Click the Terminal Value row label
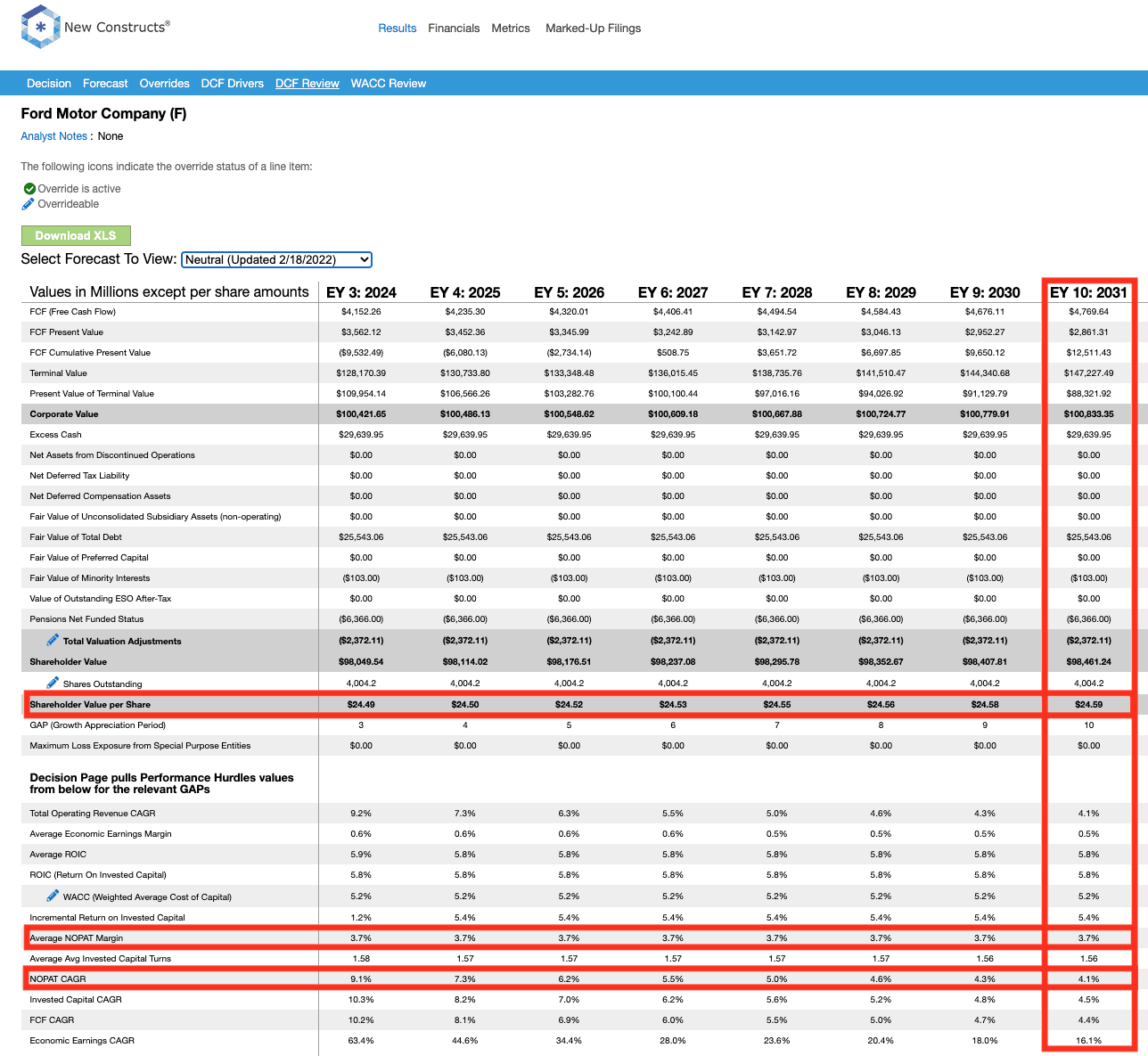1148x1056 pixels. (x=59, y=373)
